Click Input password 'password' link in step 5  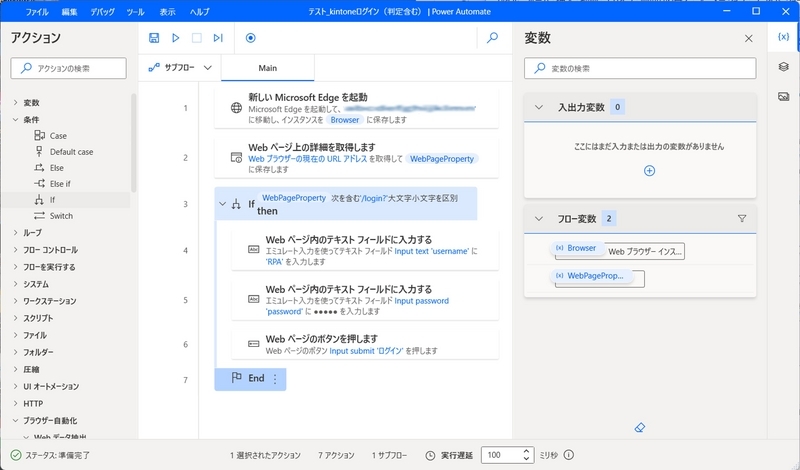(x=357, y=306)
